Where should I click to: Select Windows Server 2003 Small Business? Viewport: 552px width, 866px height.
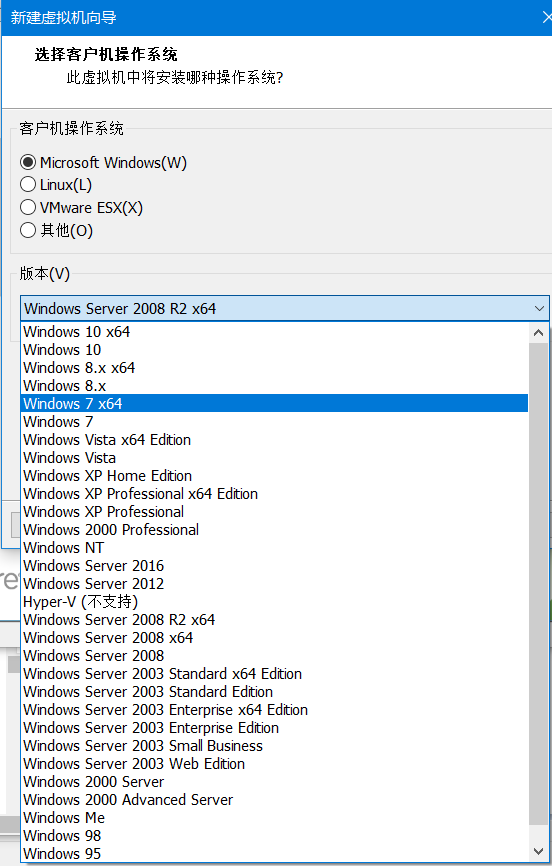(275, 746)
